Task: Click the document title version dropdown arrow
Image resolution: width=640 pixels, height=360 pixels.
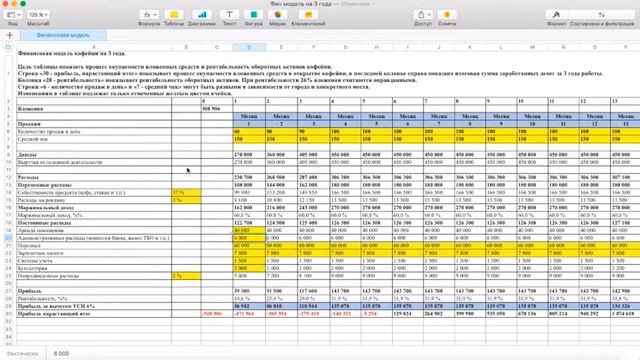Action: click(x=373, y=4)
